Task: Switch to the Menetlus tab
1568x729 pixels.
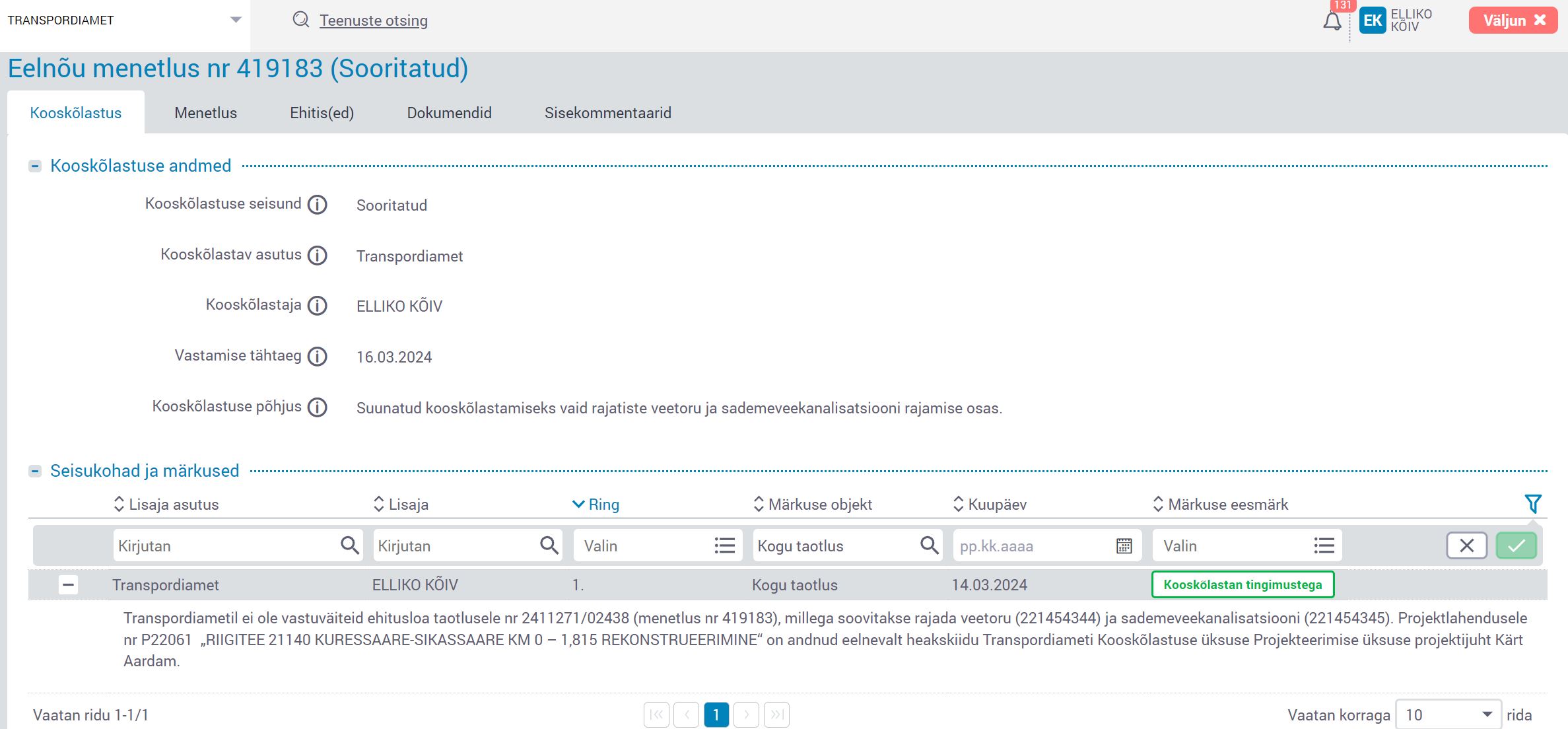Action: pos(205,113)
